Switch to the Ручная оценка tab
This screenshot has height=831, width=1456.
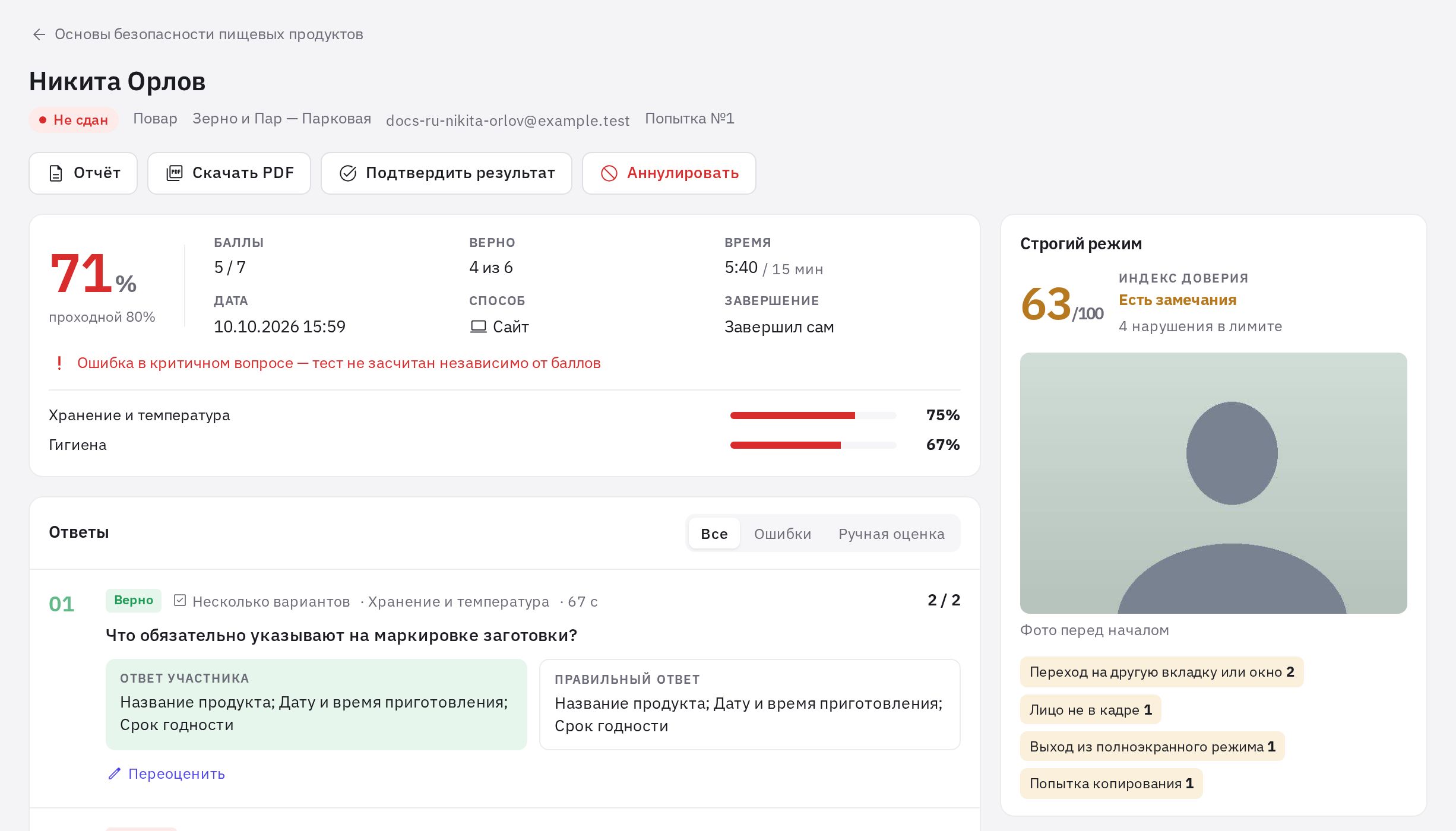(x=891, y=534)
